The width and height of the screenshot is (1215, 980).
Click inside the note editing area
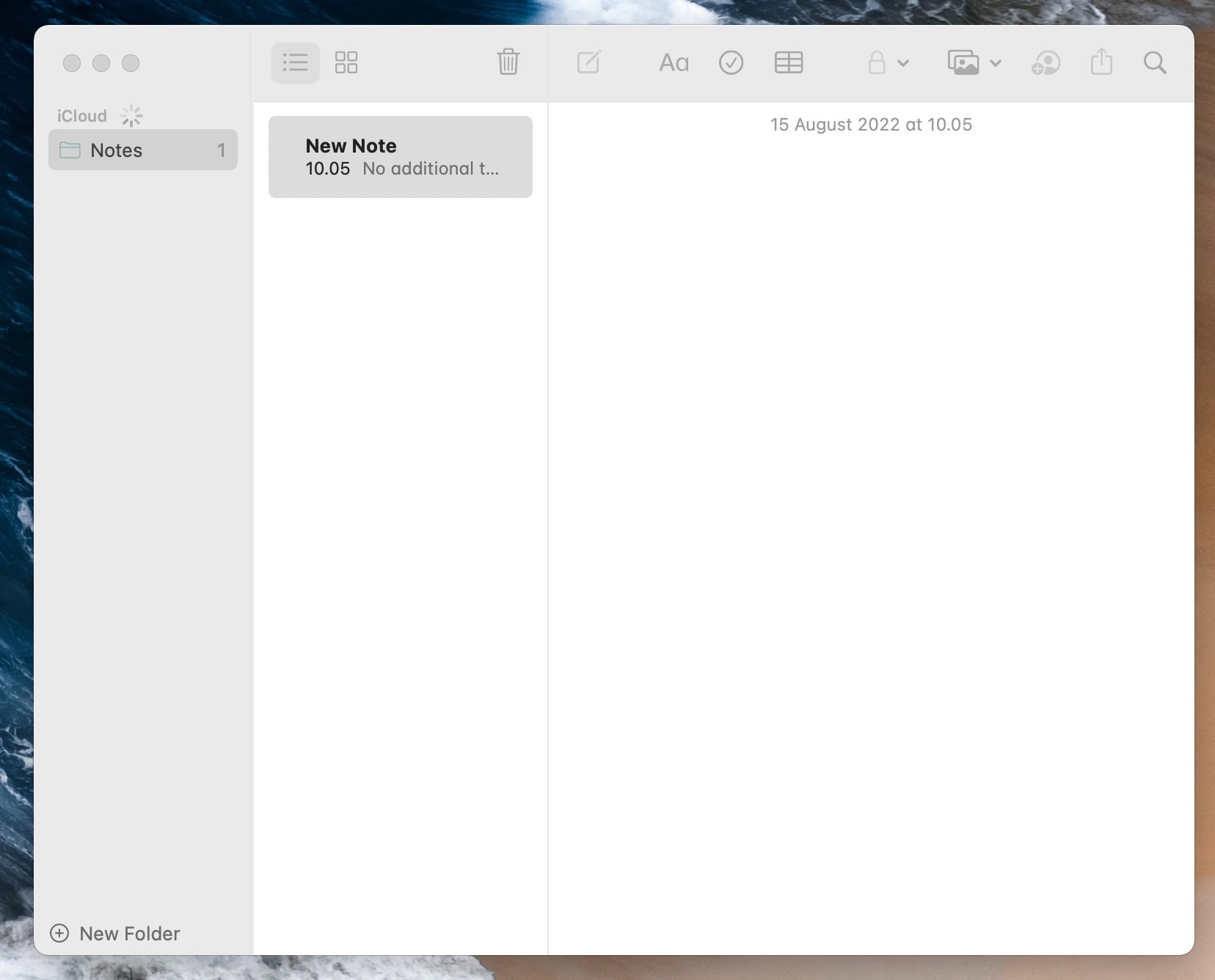(x=869, y=440)
